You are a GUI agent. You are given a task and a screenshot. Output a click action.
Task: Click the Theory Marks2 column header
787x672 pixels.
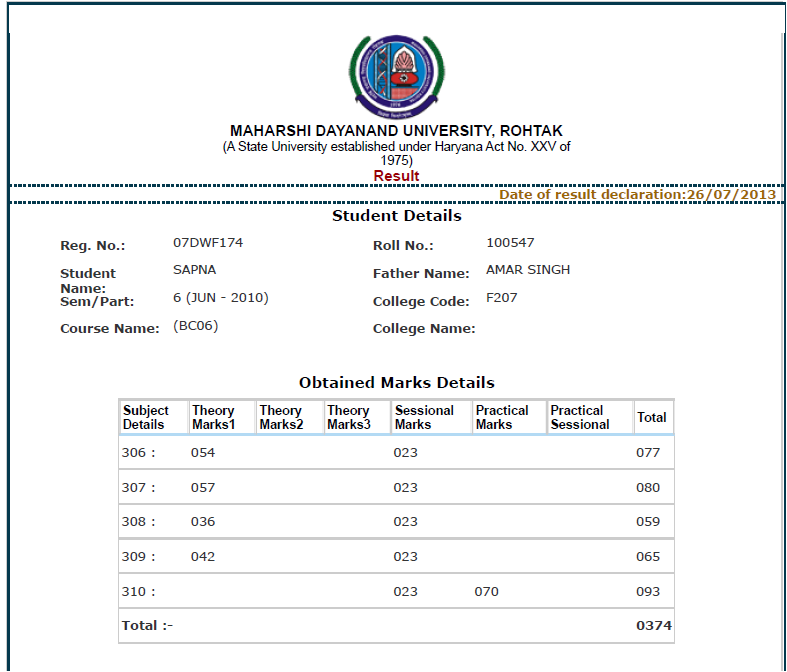(289, 417)
